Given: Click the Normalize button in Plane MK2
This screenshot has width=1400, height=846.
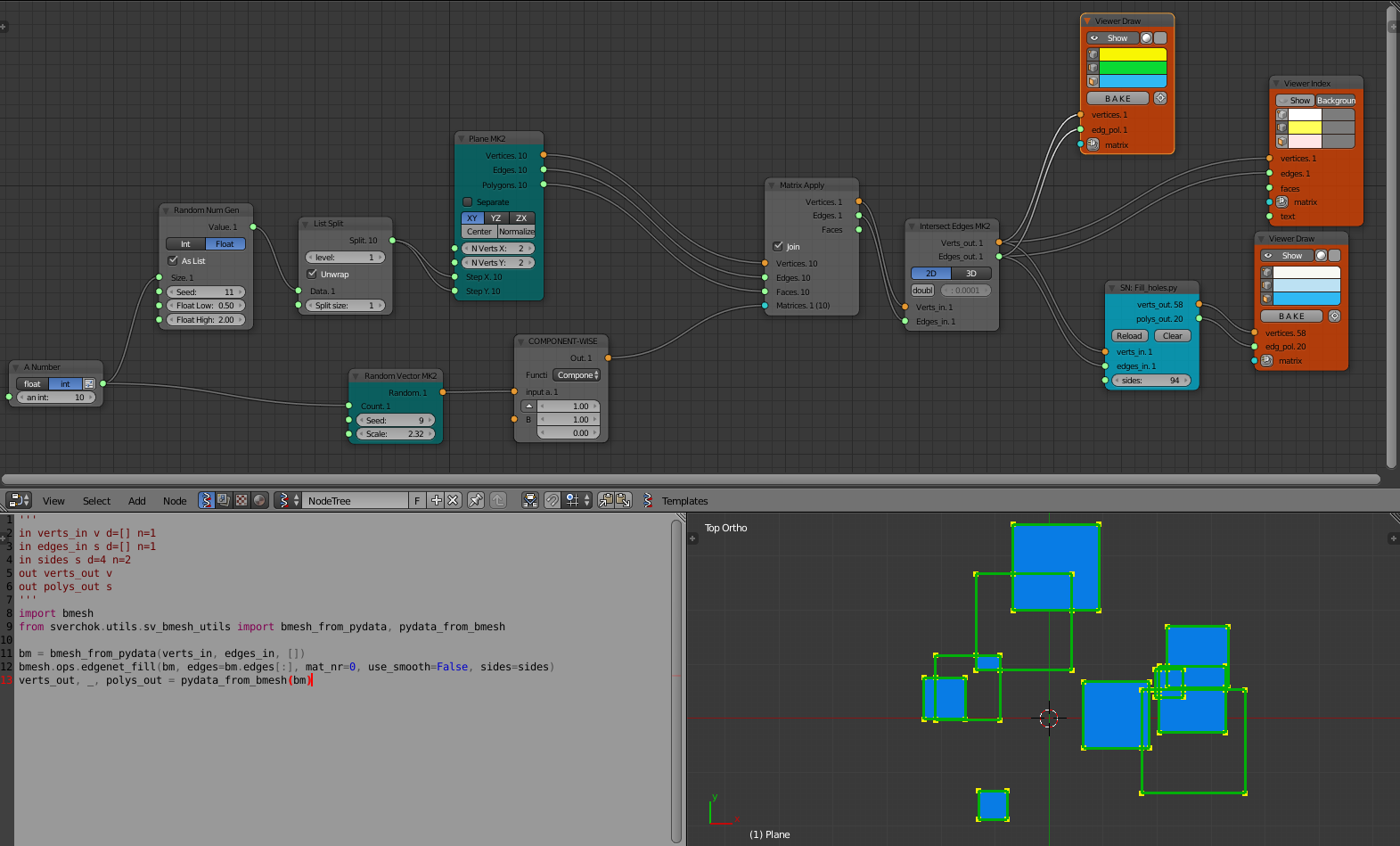Looking at the screenshot, I should pos(516,231).
